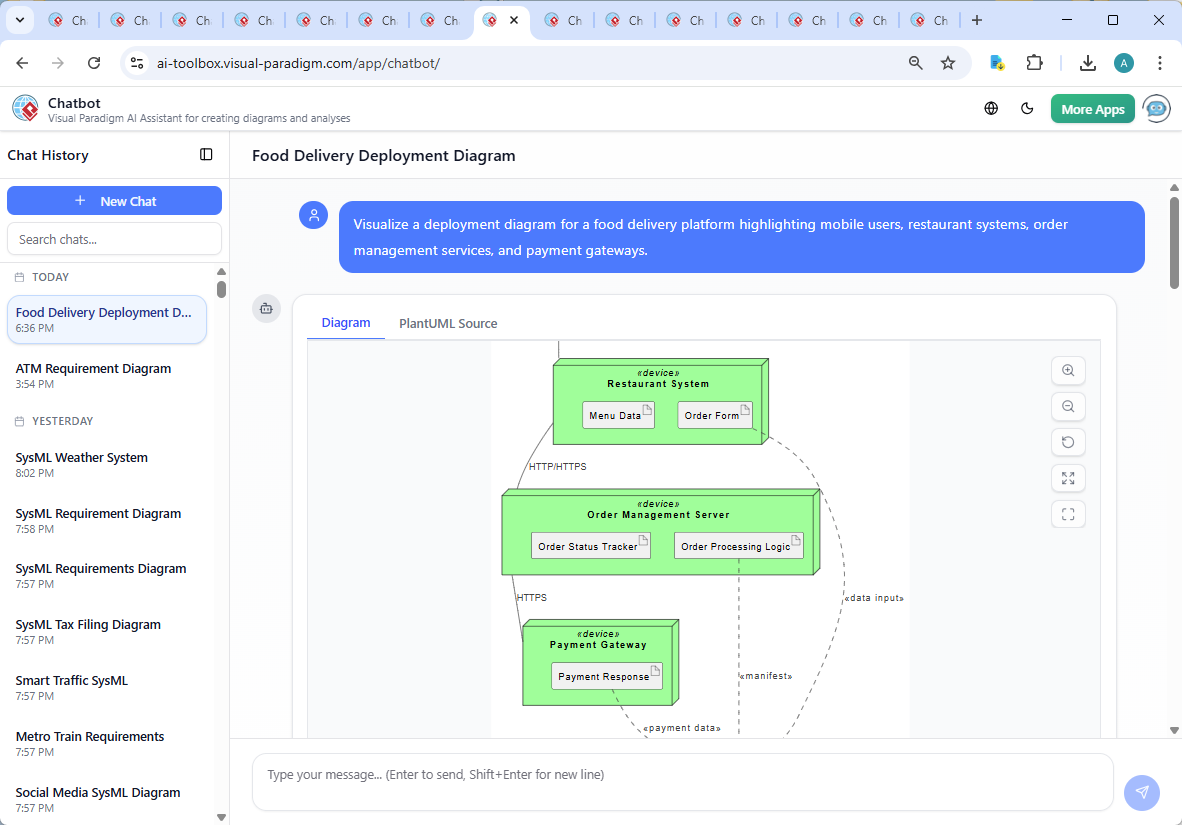Screen dimensions: 1182x825
Task: Open the language selector globe icon
Action: 991,108
